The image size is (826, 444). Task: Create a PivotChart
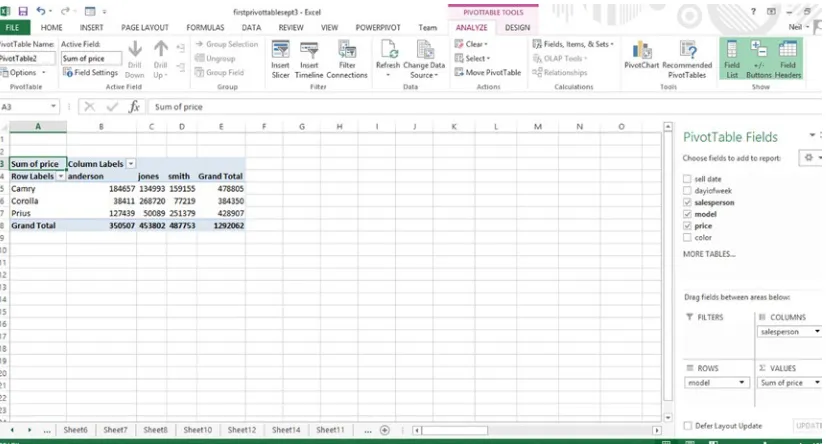[641, 55]
